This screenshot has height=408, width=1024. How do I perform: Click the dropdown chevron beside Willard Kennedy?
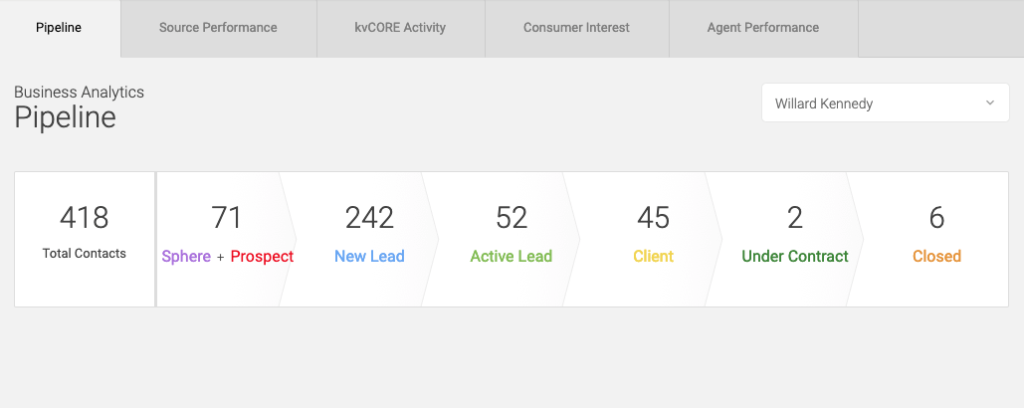pyautogui.click(x=990, y=103)
